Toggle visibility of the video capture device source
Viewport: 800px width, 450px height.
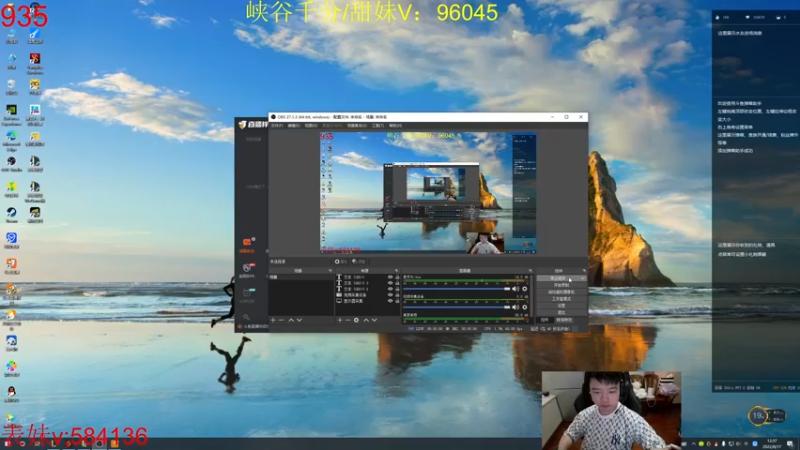(390, 294)
